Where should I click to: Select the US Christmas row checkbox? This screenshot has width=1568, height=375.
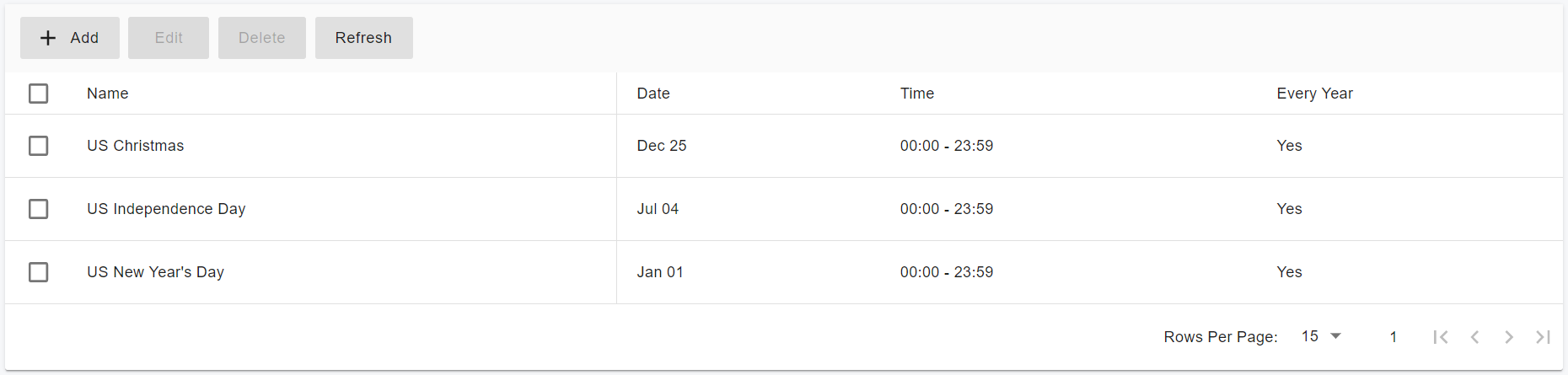point(39,146)
